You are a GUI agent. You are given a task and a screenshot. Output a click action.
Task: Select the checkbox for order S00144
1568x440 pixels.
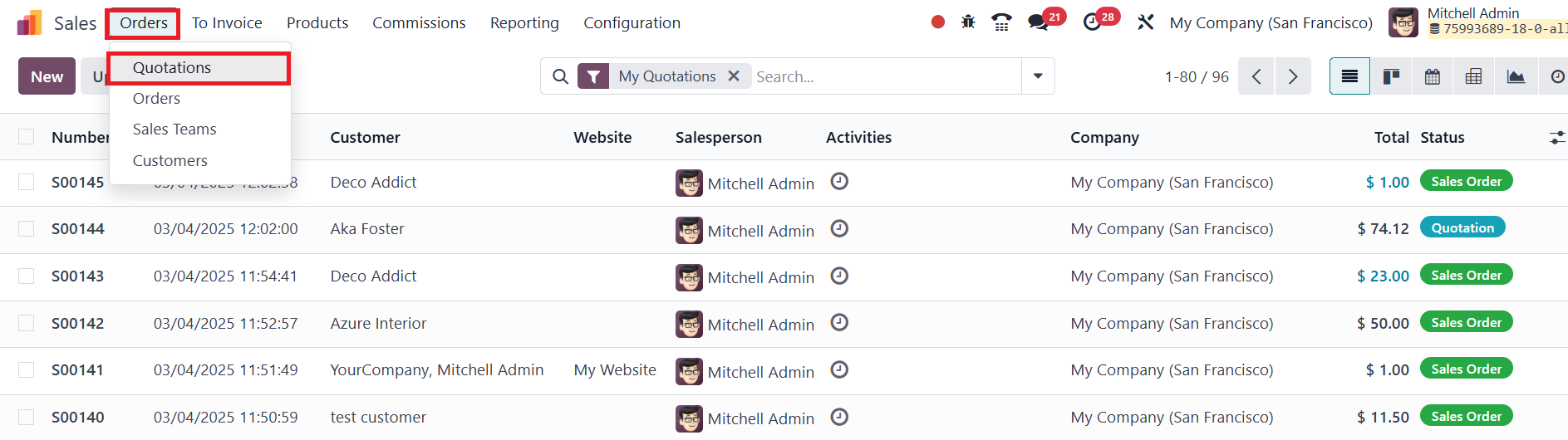pyautogui.click(x=27, y=228)
